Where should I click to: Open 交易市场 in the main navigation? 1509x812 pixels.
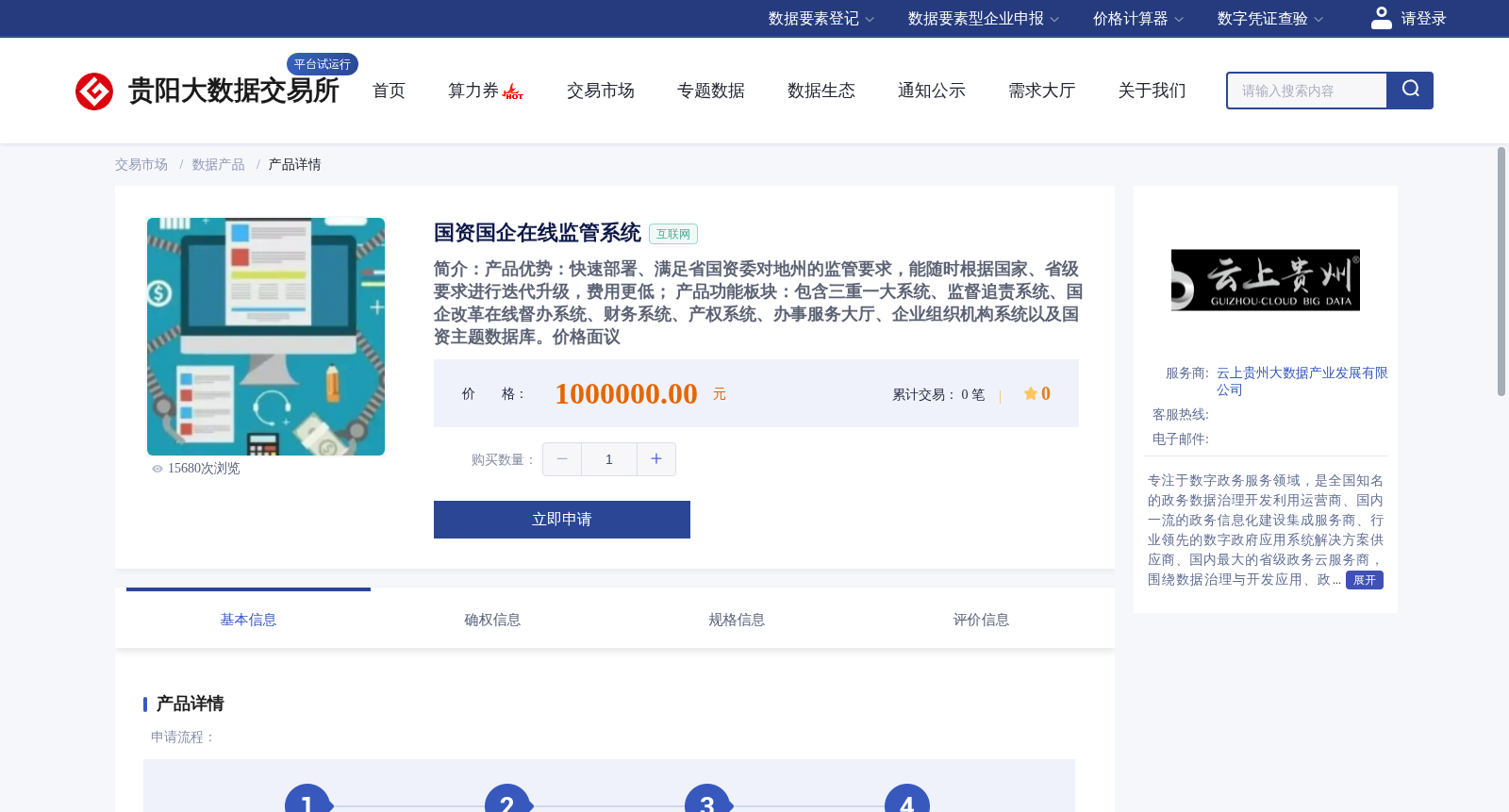pos(601,91)
